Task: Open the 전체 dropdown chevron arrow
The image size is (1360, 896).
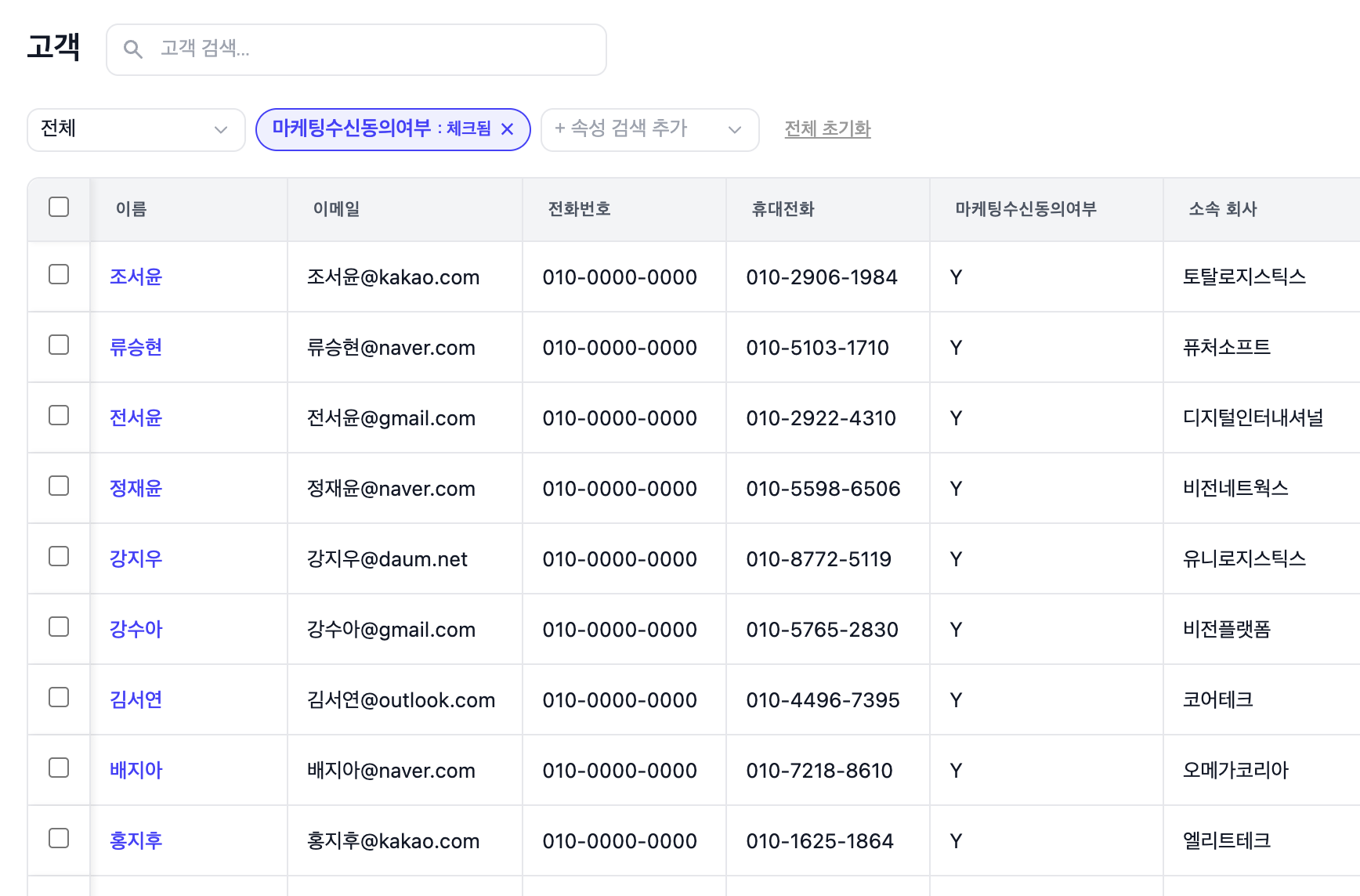Action: tap(220, 130)
